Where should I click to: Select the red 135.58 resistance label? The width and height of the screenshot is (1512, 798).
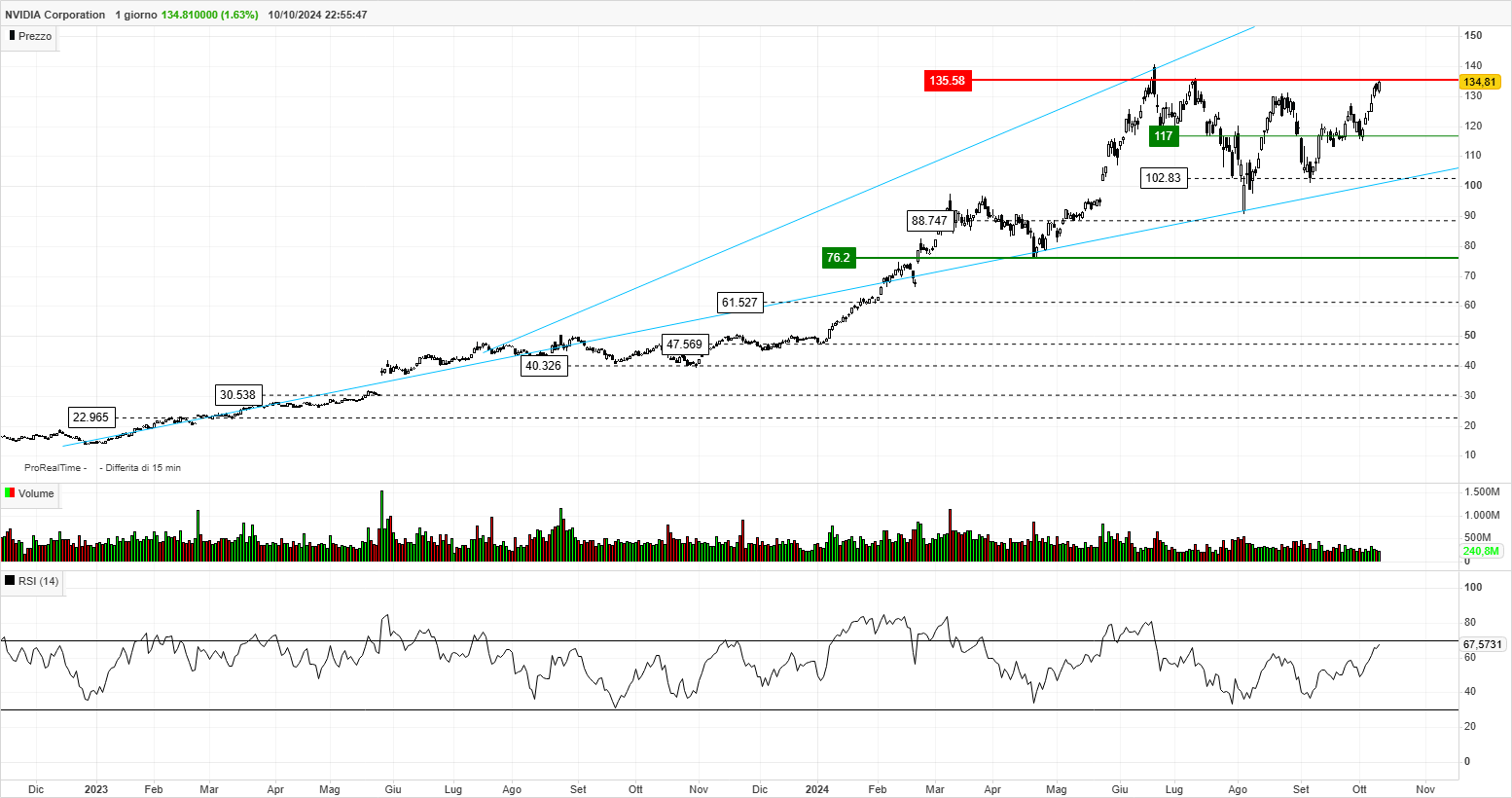tap(947, 81)
